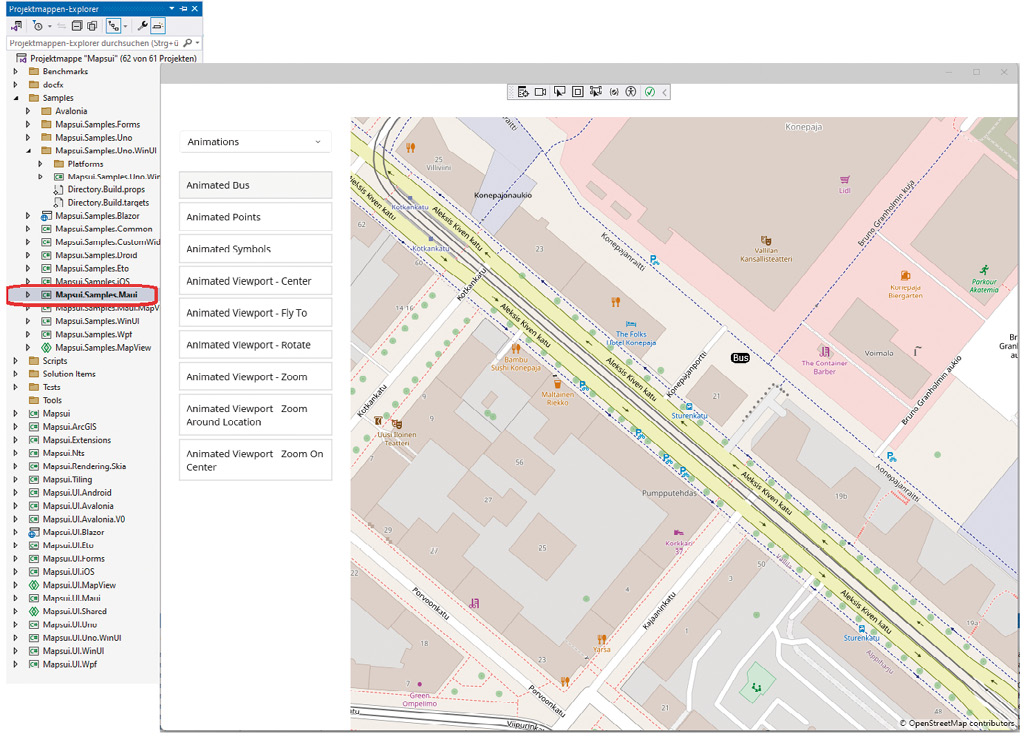Click the green Hot Reload checkmark icon
This screenshot has width=1032, height=740.
tap(650, 92)
